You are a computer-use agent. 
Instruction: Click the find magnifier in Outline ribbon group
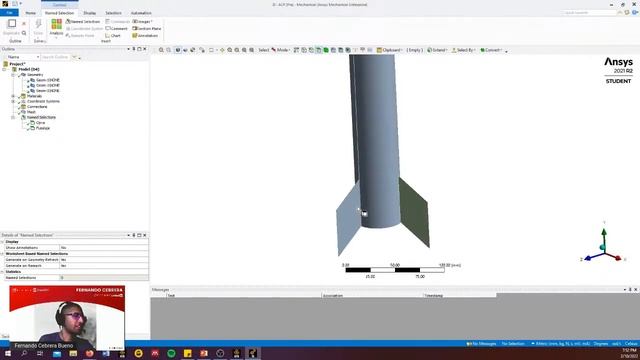pyautogui.click(x=24, y=33)
